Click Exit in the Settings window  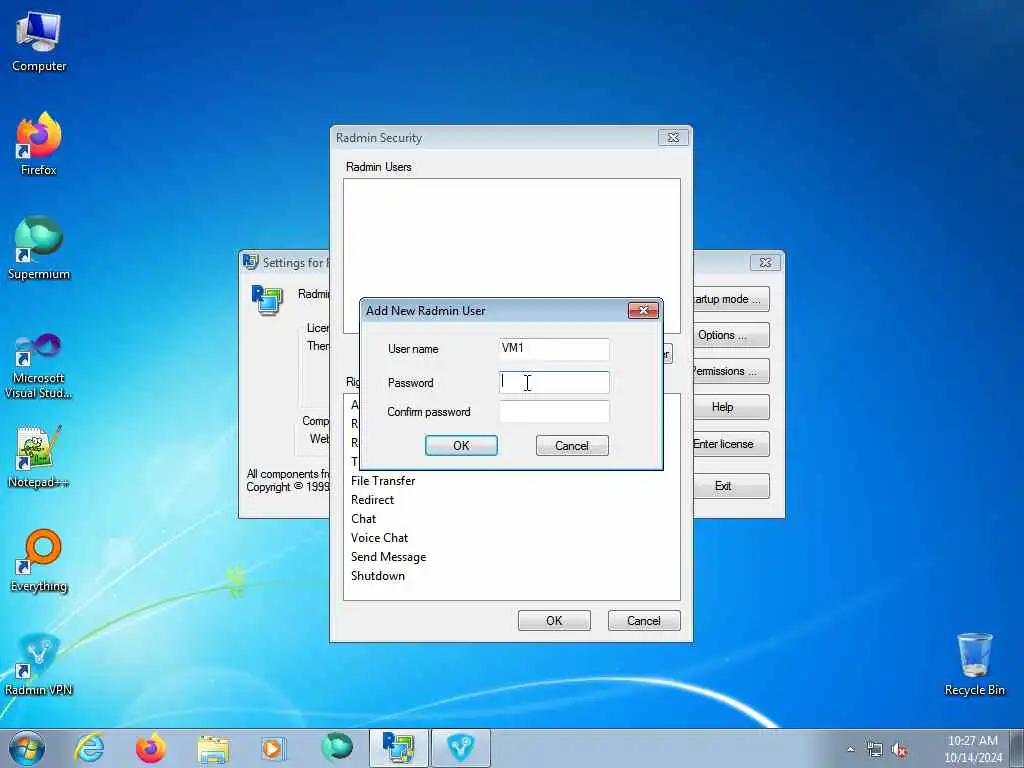pyautogui.click(x=731, y=486)
